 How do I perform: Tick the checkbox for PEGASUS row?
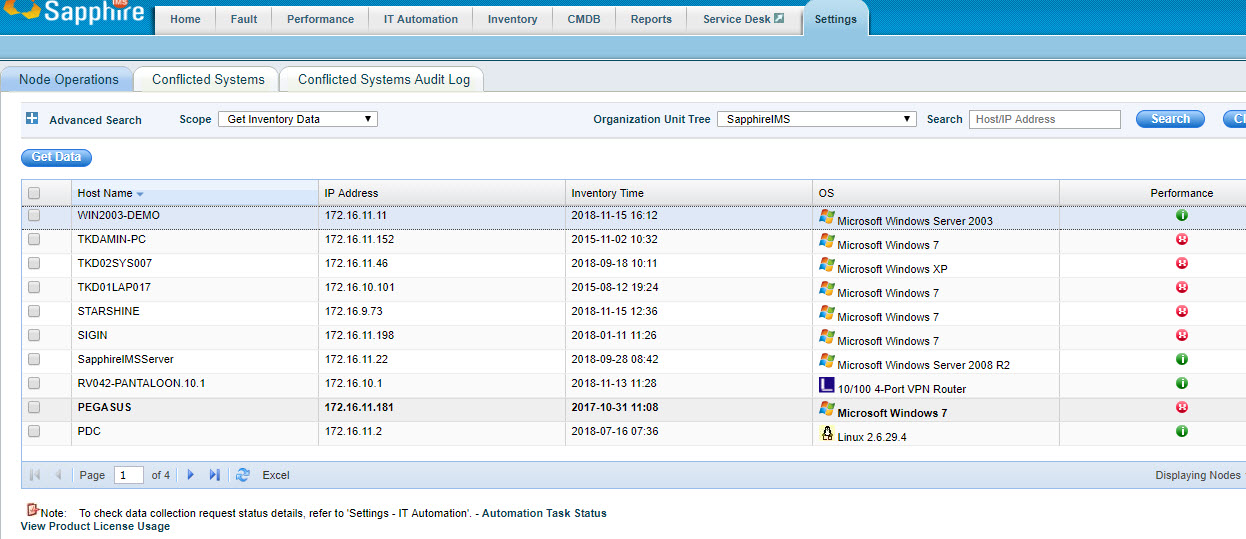point(34,408)
